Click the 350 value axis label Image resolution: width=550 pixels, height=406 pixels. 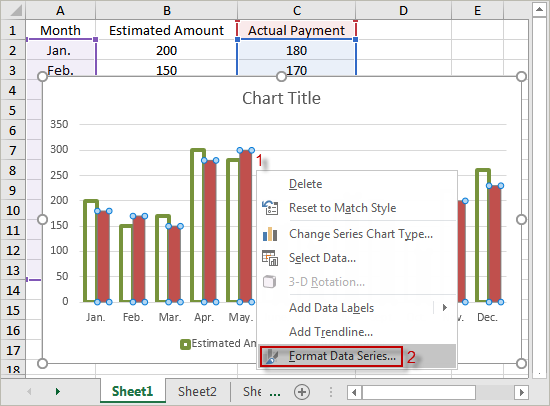[x=59, y=124]
